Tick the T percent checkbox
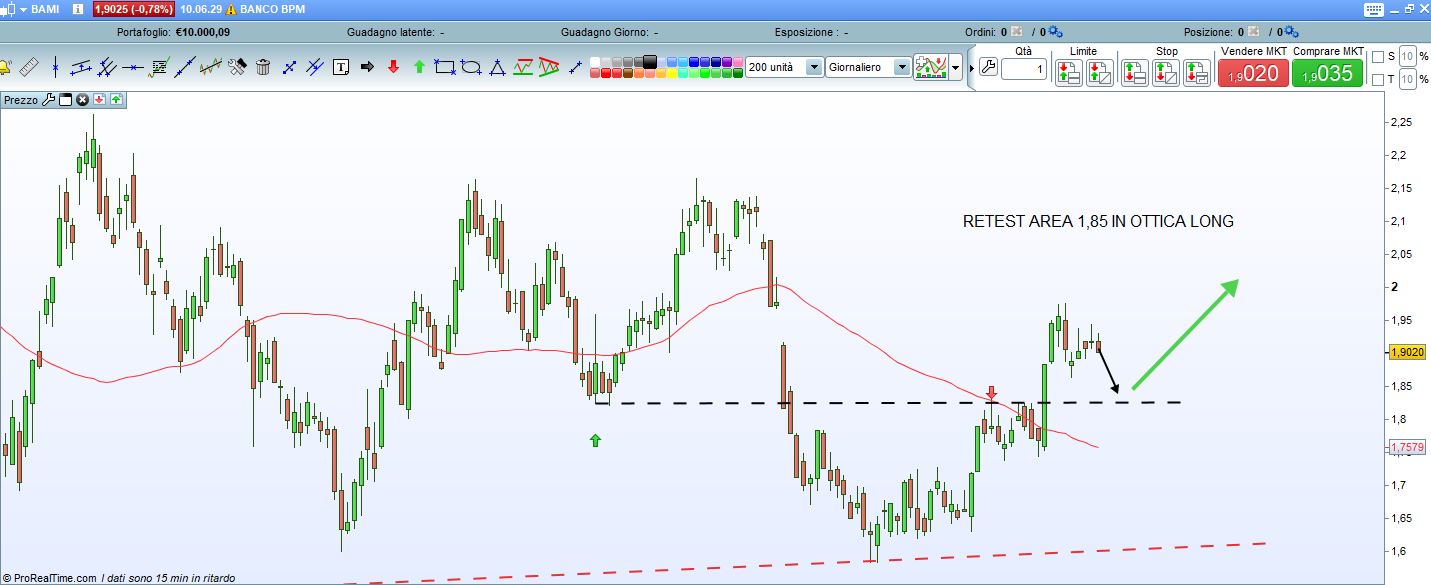The image size is (1431, 585). [1378, 79]
